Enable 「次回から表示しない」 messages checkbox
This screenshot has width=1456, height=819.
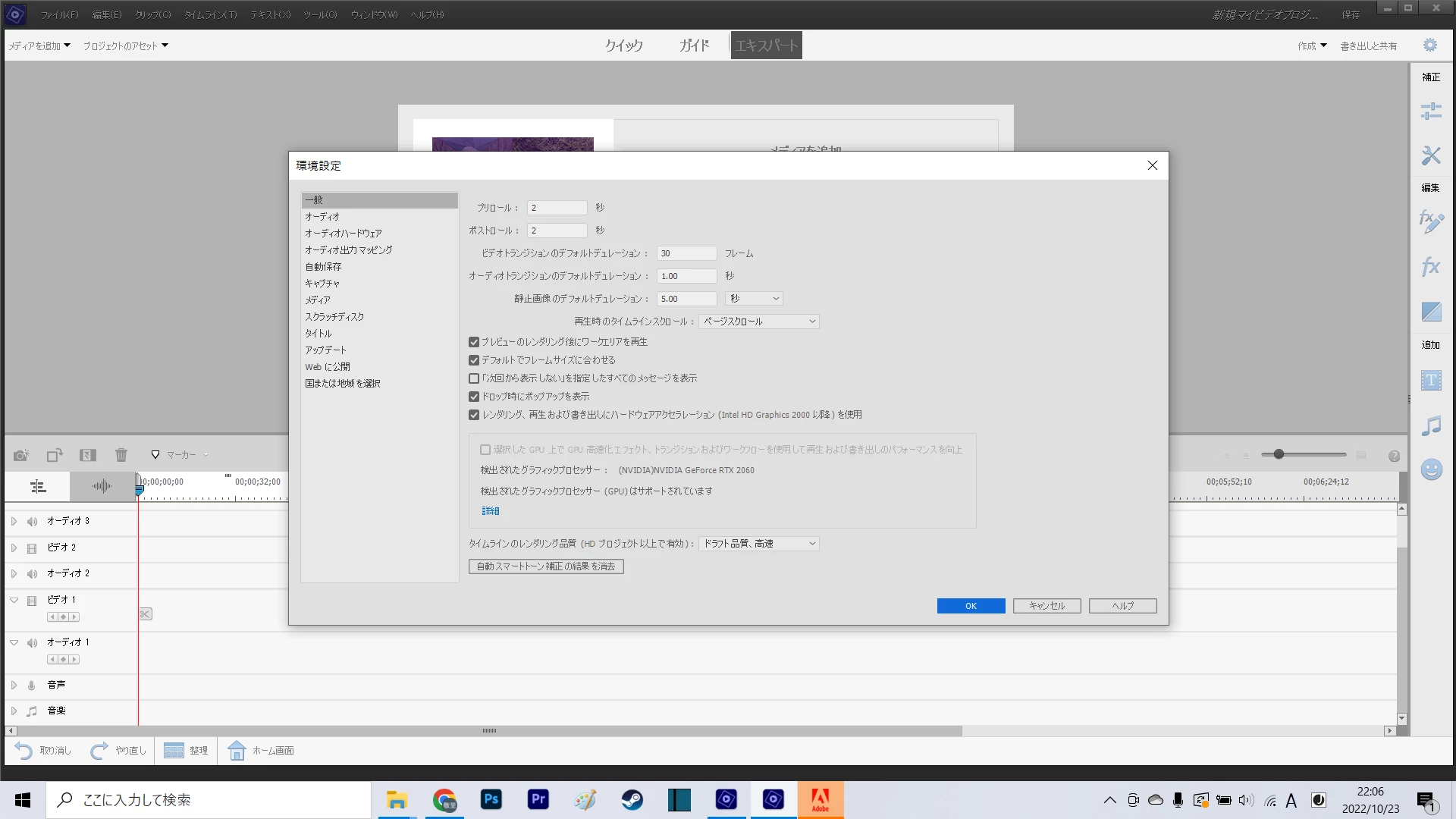(474, 378)
